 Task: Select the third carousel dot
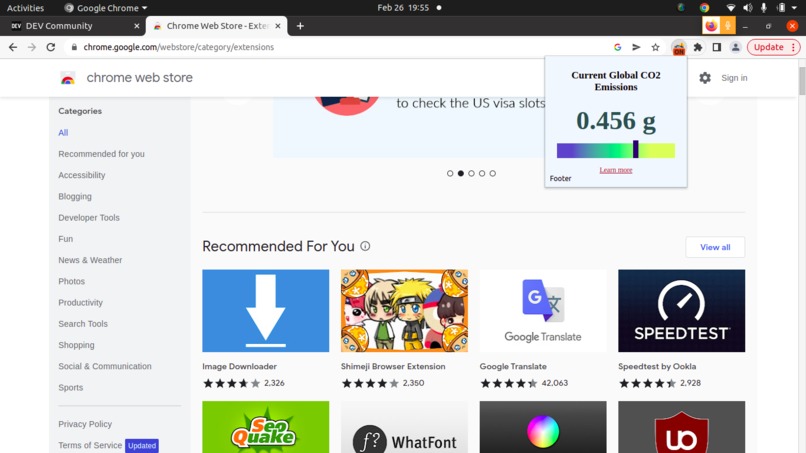[x=471, y=173]
